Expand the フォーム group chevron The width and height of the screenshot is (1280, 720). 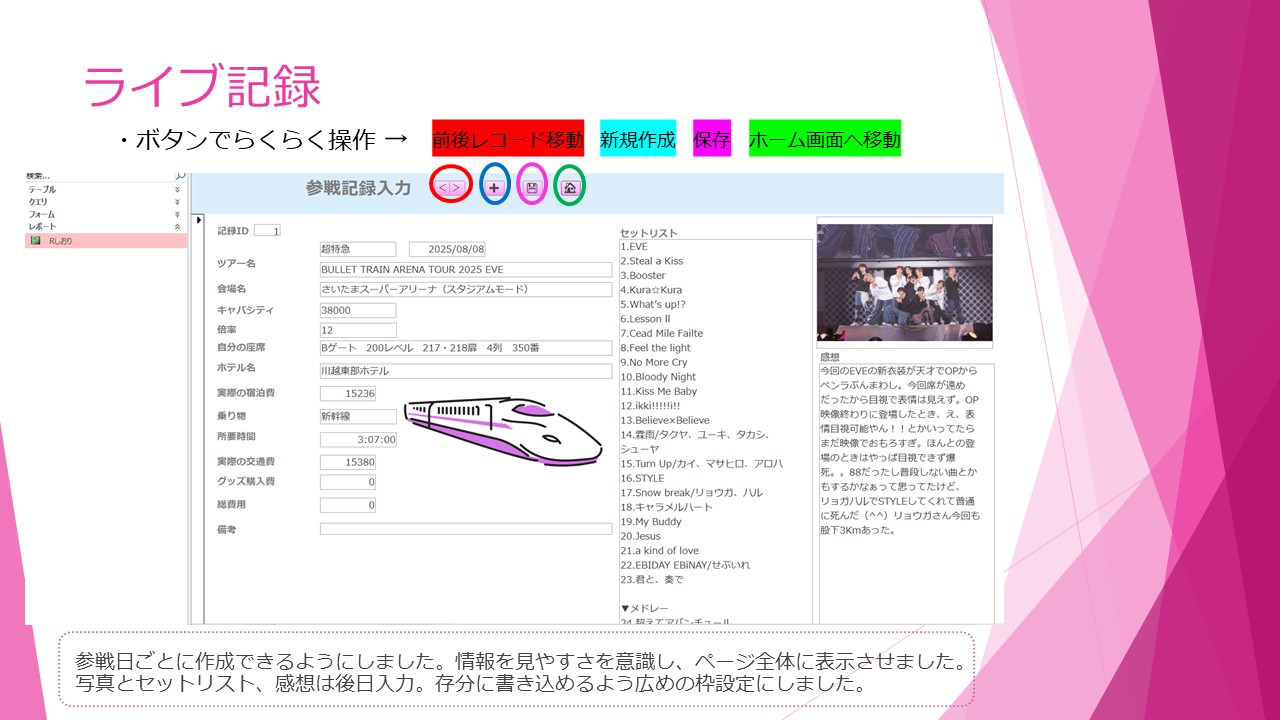coord(178,214)
